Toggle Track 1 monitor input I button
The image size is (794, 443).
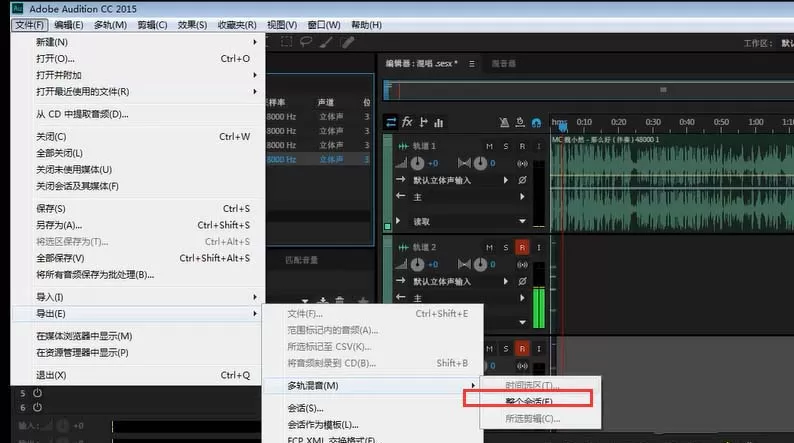(539, 146)
